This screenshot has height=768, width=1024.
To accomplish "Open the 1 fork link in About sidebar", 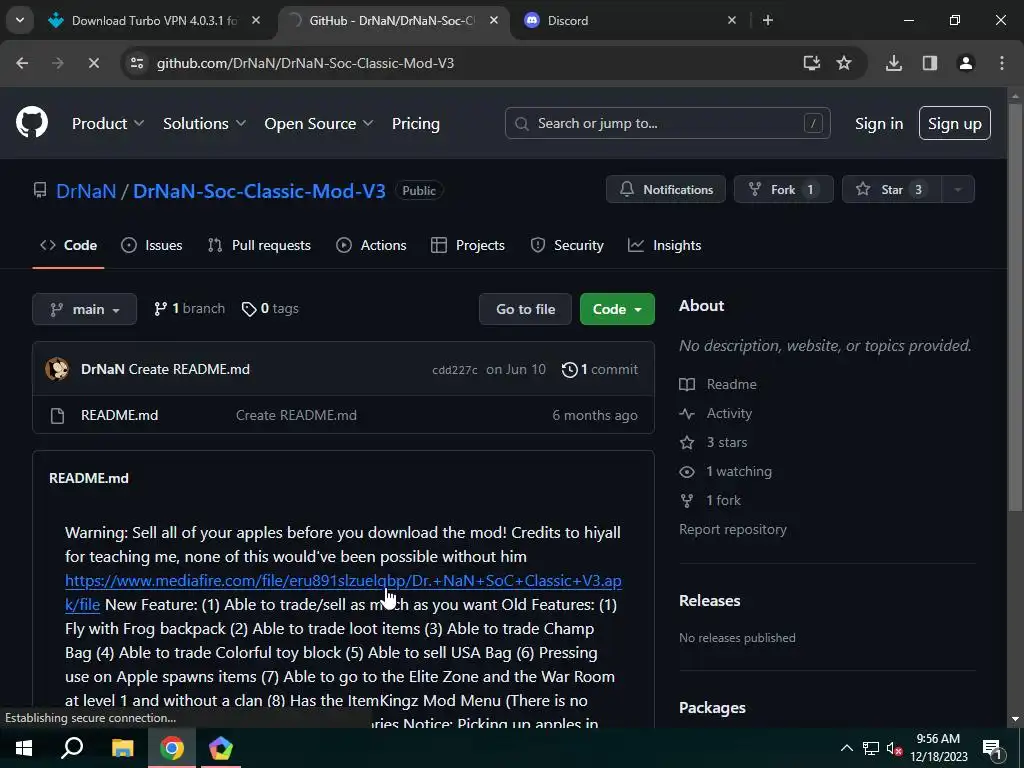I will 711,500.
